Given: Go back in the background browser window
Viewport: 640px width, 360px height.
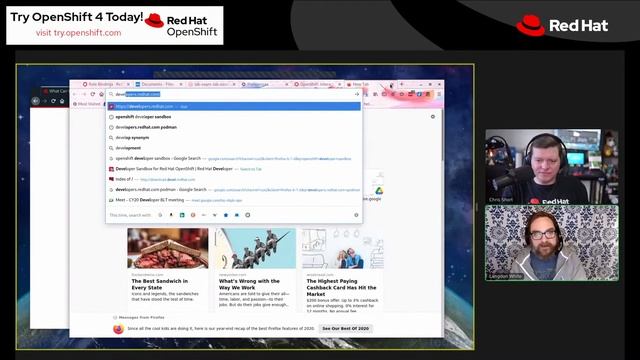Looking at the screenshot, I should click(x=36, y=101).
